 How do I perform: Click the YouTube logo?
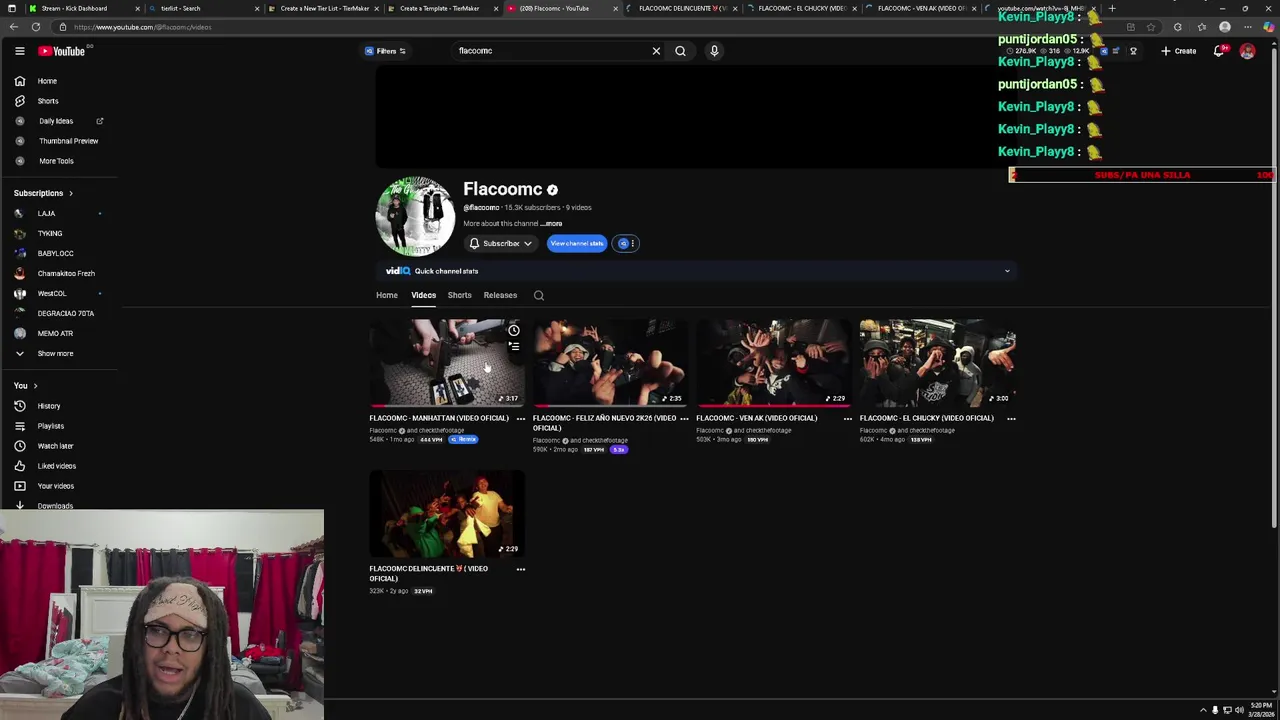[x=62, y=51]
